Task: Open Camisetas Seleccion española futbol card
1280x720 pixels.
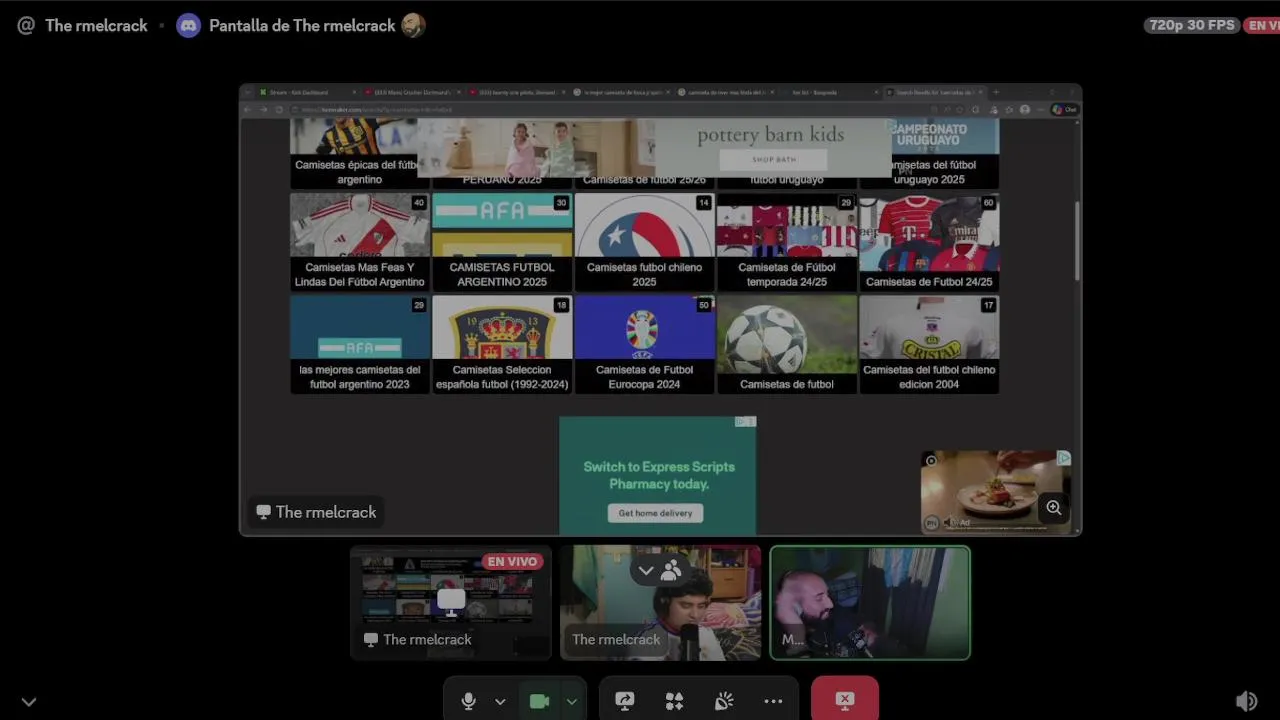Action: pos(502,344)
